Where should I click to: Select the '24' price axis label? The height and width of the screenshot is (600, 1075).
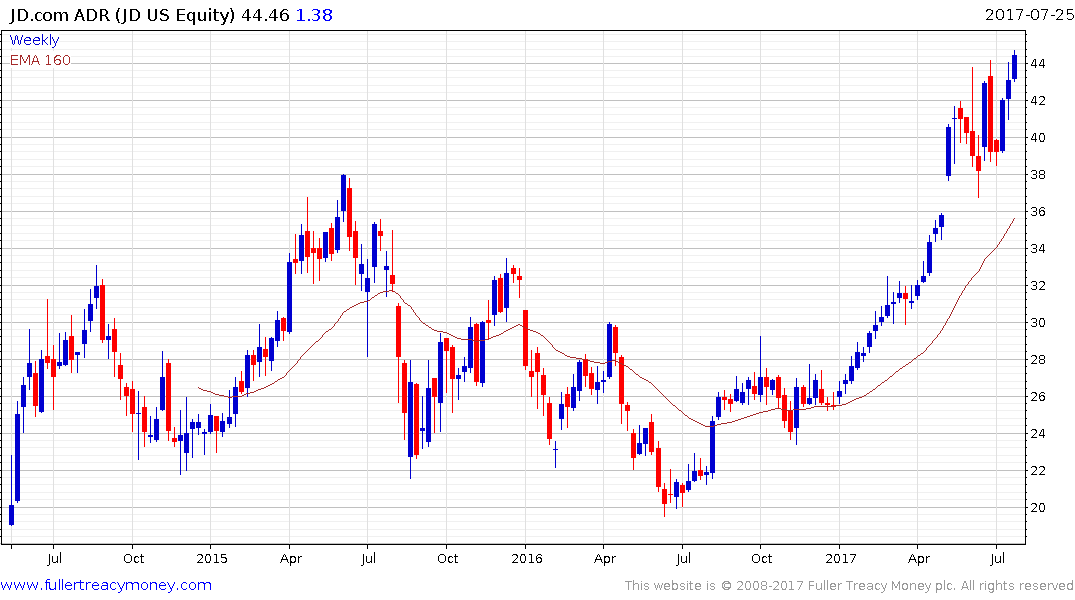point(1037,434)
